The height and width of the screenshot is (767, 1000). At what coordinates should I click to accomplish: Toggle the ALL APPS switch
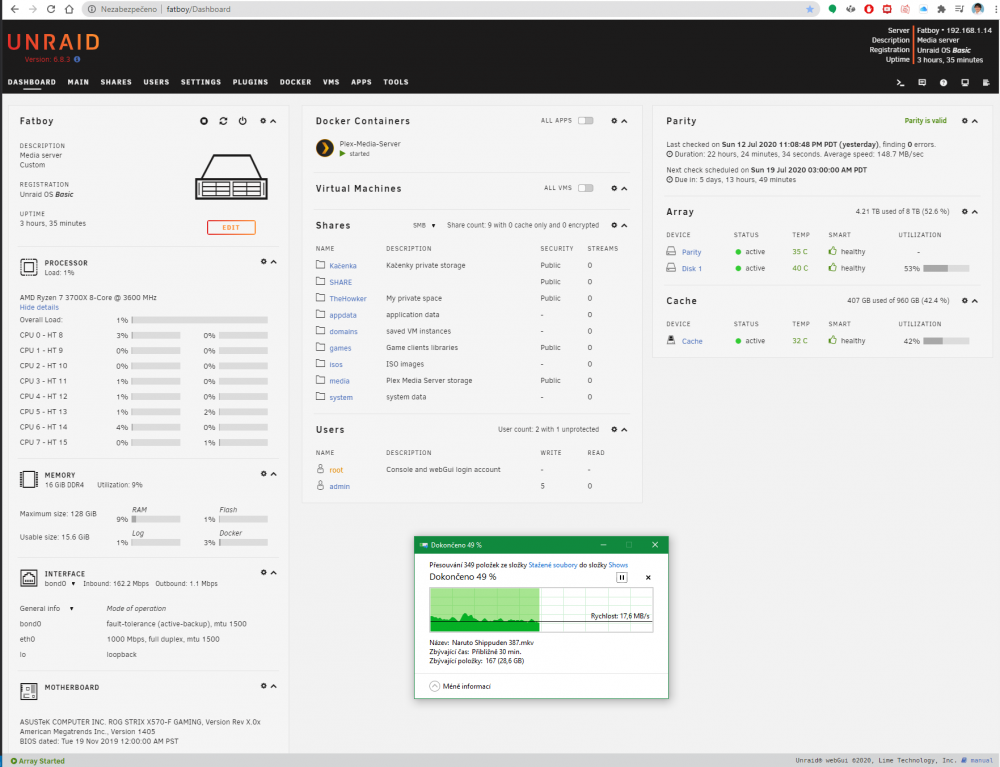[585, 121]
